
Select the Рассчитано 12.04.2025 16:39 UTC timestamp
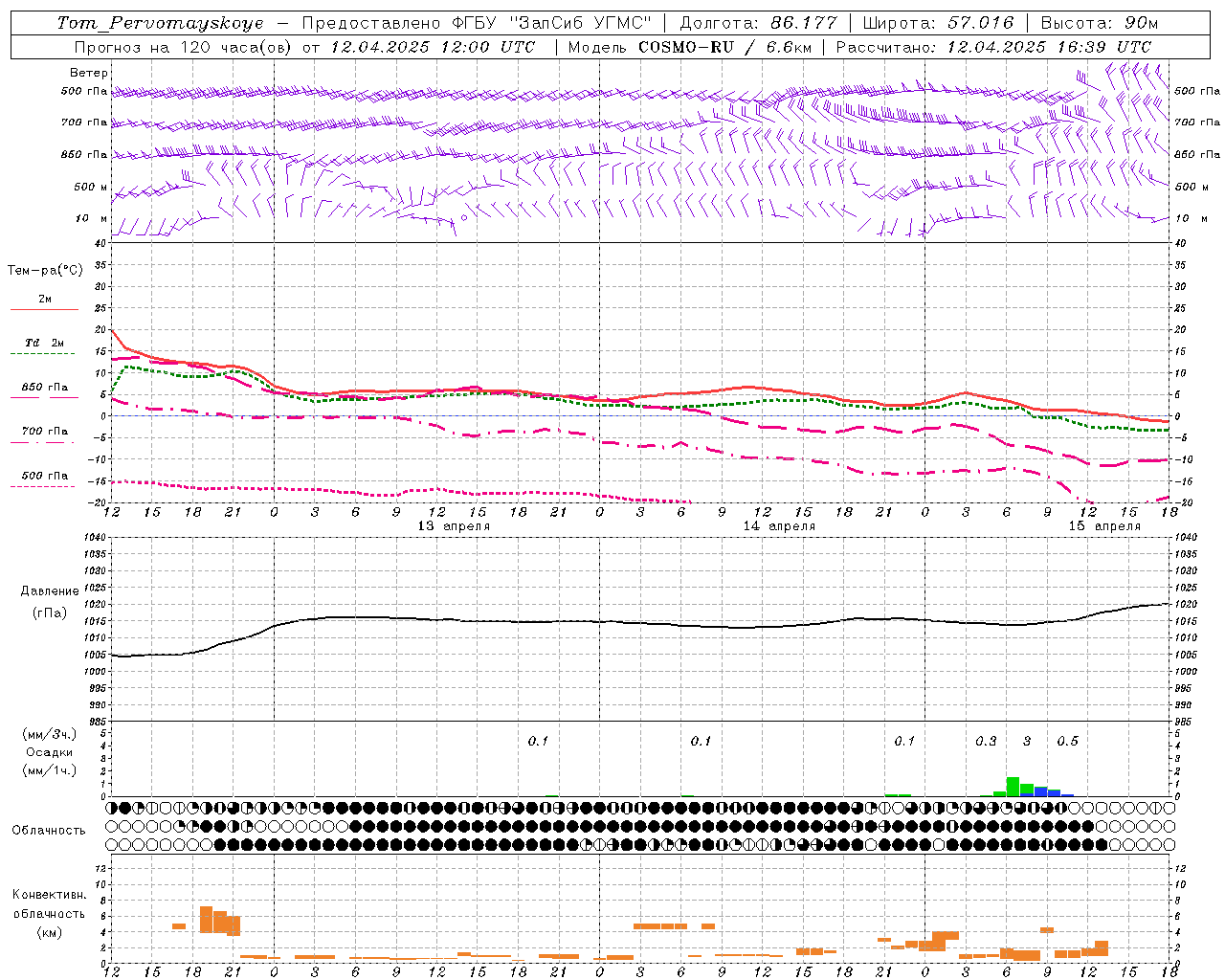[x=993, y=47]
